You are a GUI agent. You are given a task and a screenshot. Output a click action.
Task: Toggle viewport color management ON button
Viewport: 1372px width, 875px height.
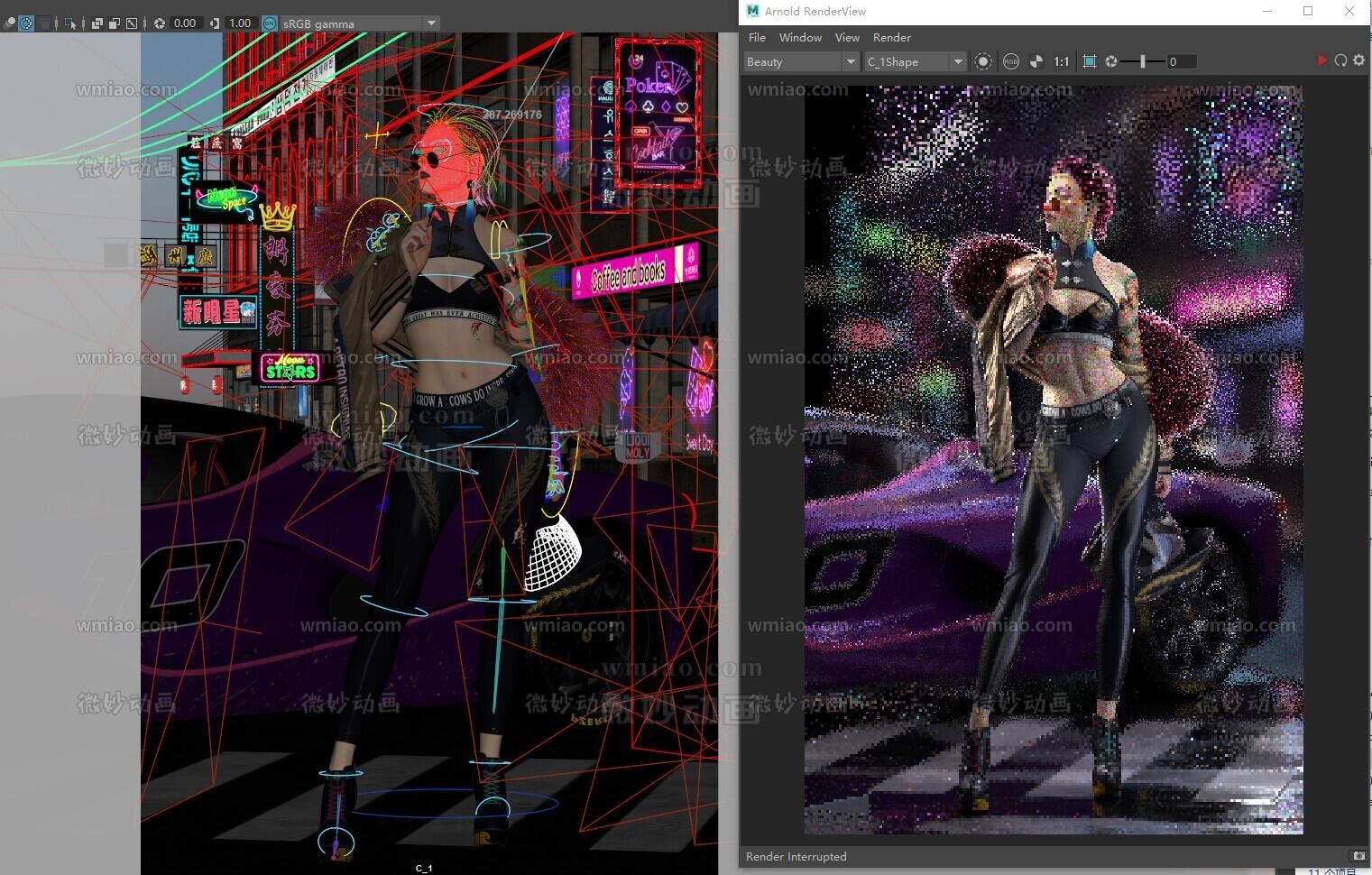tap(270, 23)
